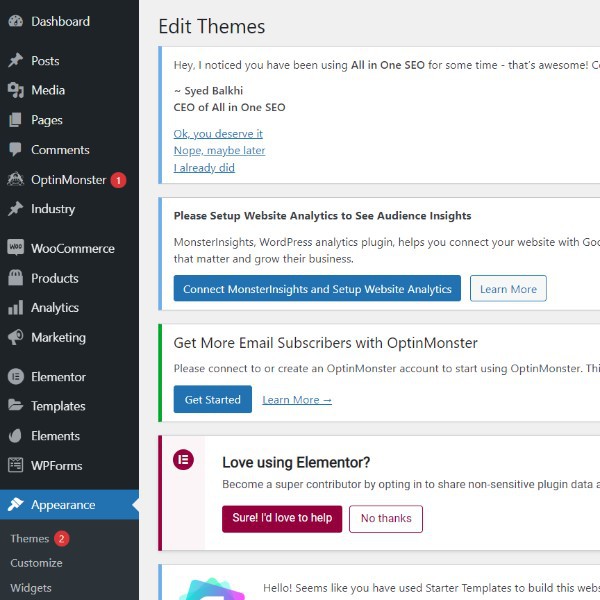Select the Appearance menu item
Viewport: 600px width, 600px height.
(69, 505)
